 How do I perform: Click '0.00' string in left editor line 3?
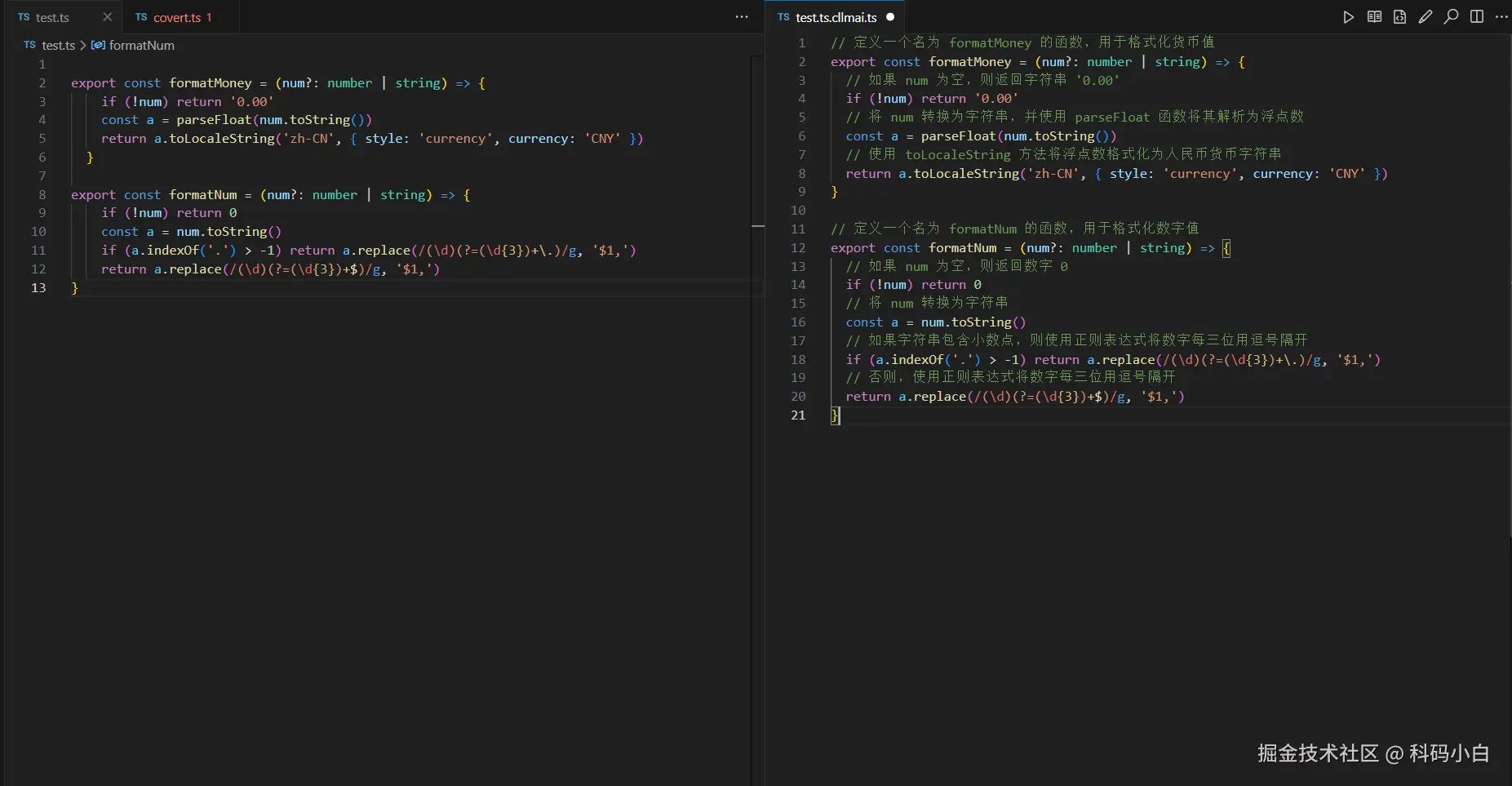[252, 102]
